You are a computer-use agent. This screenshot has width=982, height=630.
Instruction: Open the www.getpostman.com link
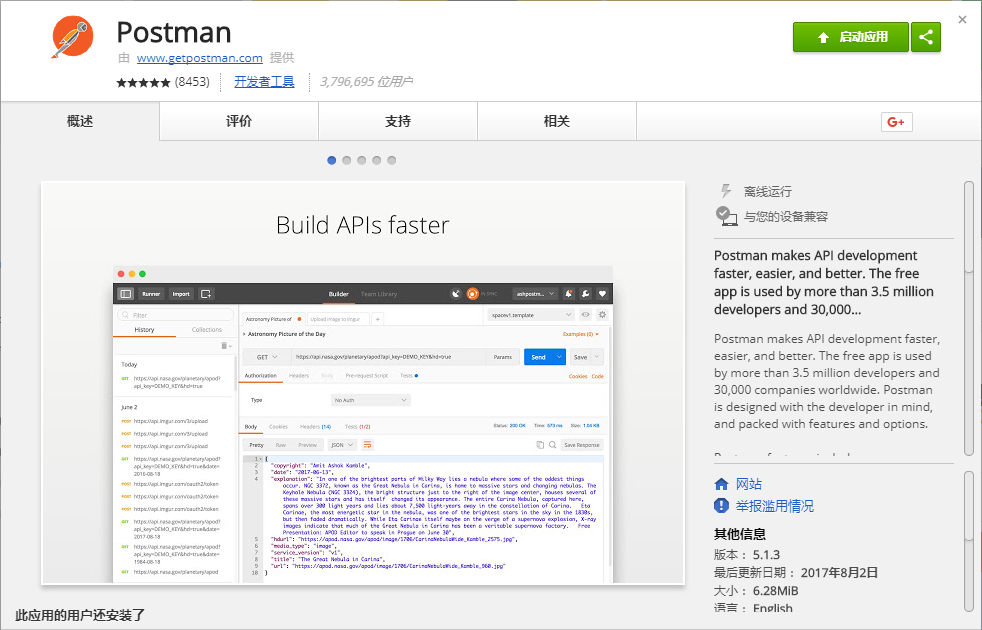[x=200, y=58]
